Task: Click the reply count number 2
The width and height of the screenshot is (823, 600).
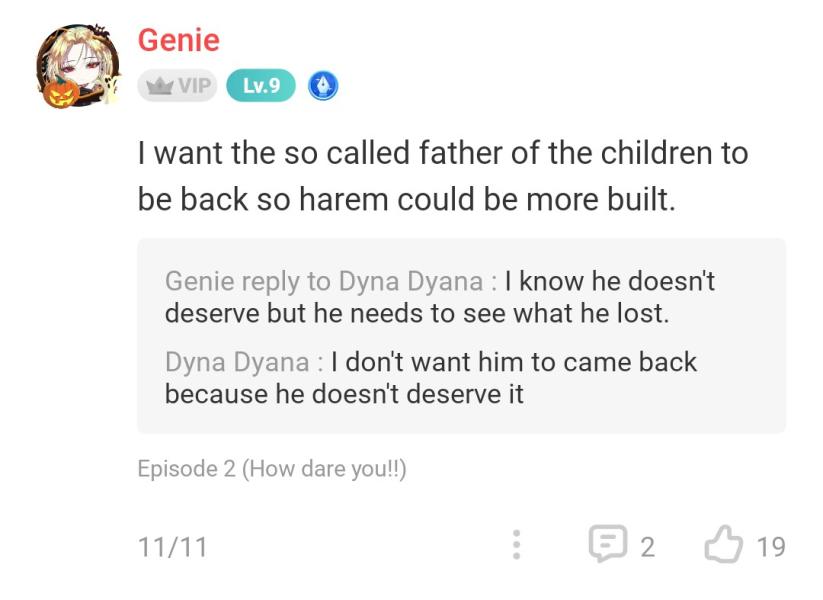Action: click(x=647, y=547)
